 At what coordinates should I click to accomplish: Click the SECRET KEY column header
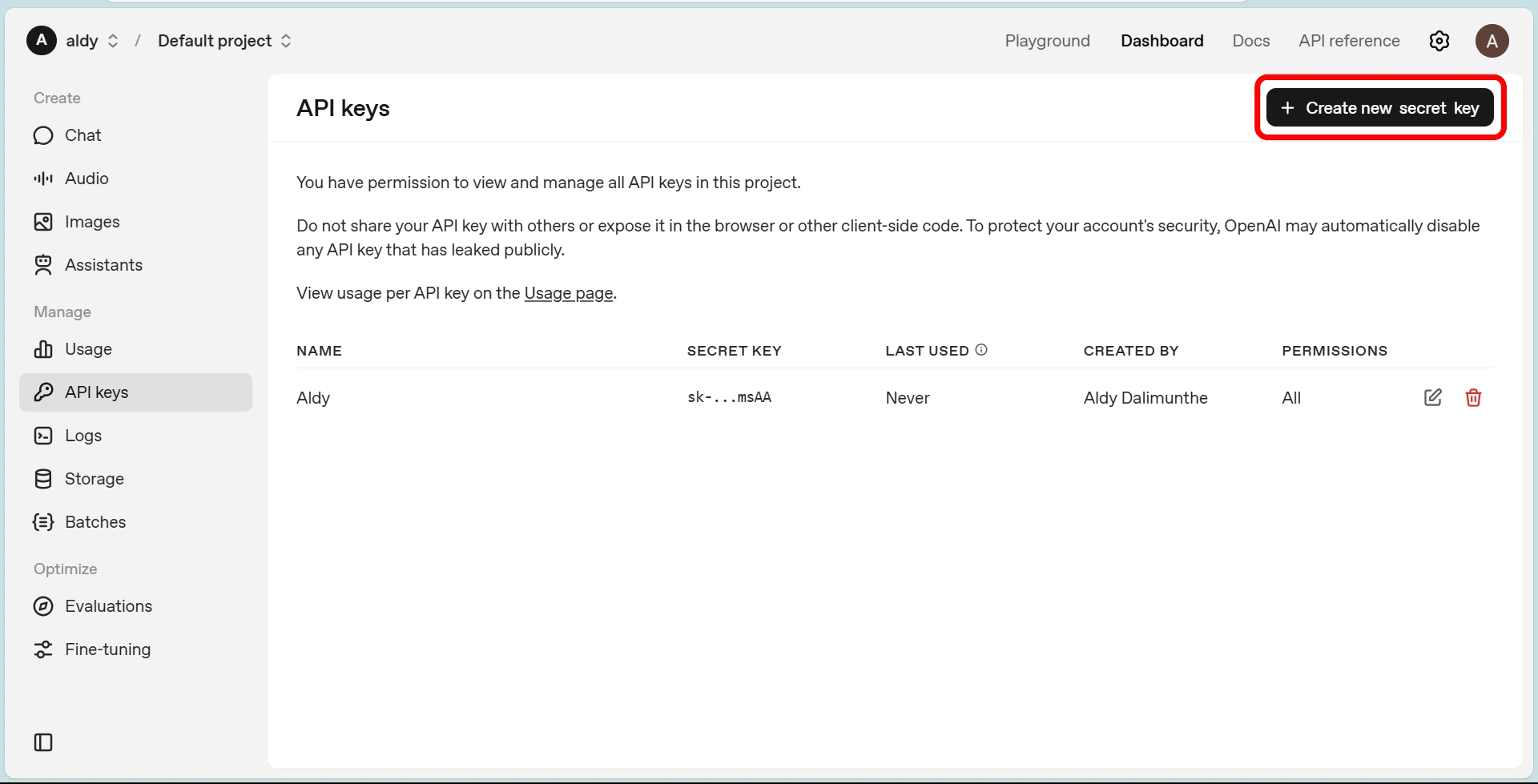pyautogui.click(x=734, y=351)
